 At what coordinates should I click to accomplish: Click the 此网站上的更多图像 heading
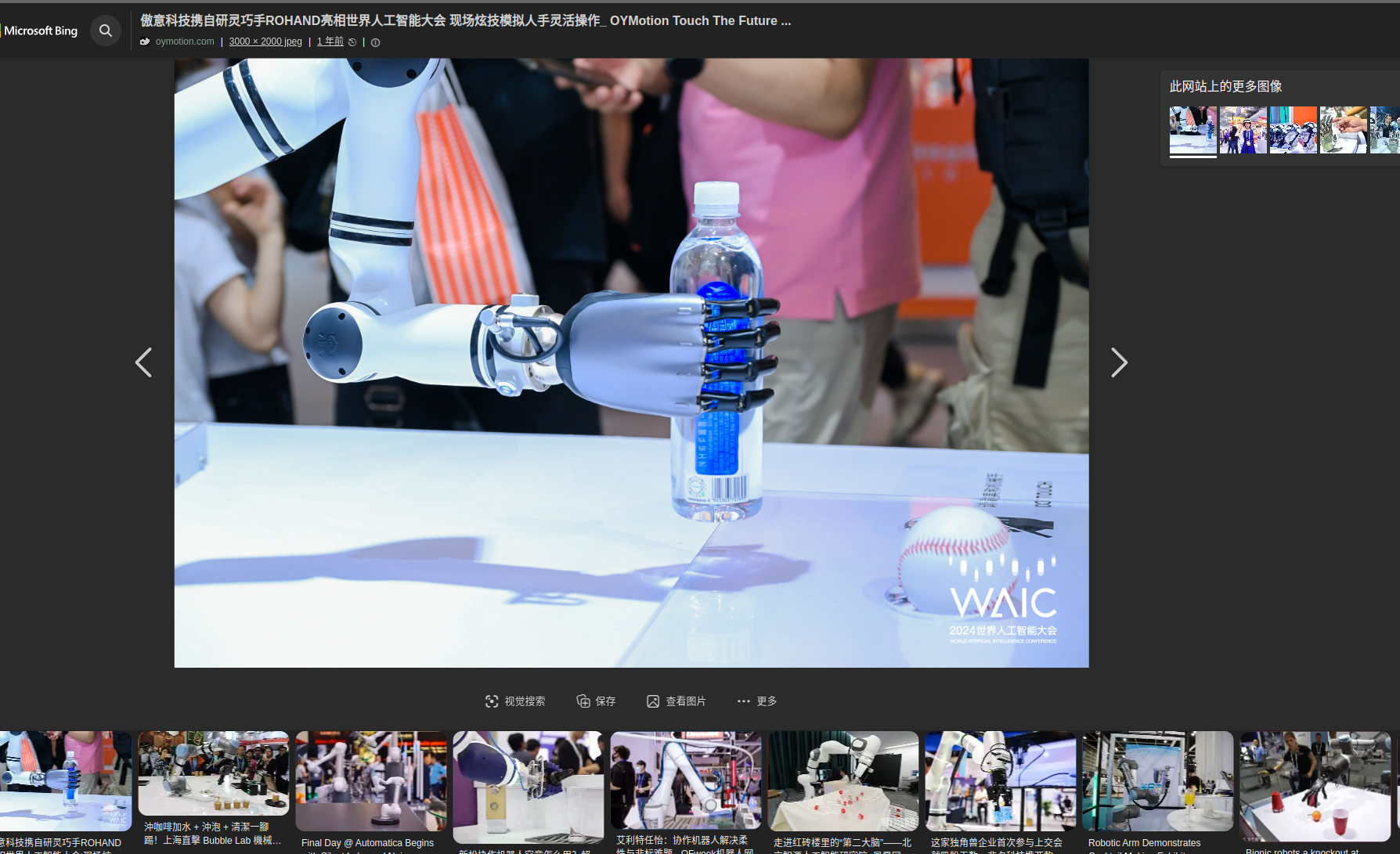1225,86
